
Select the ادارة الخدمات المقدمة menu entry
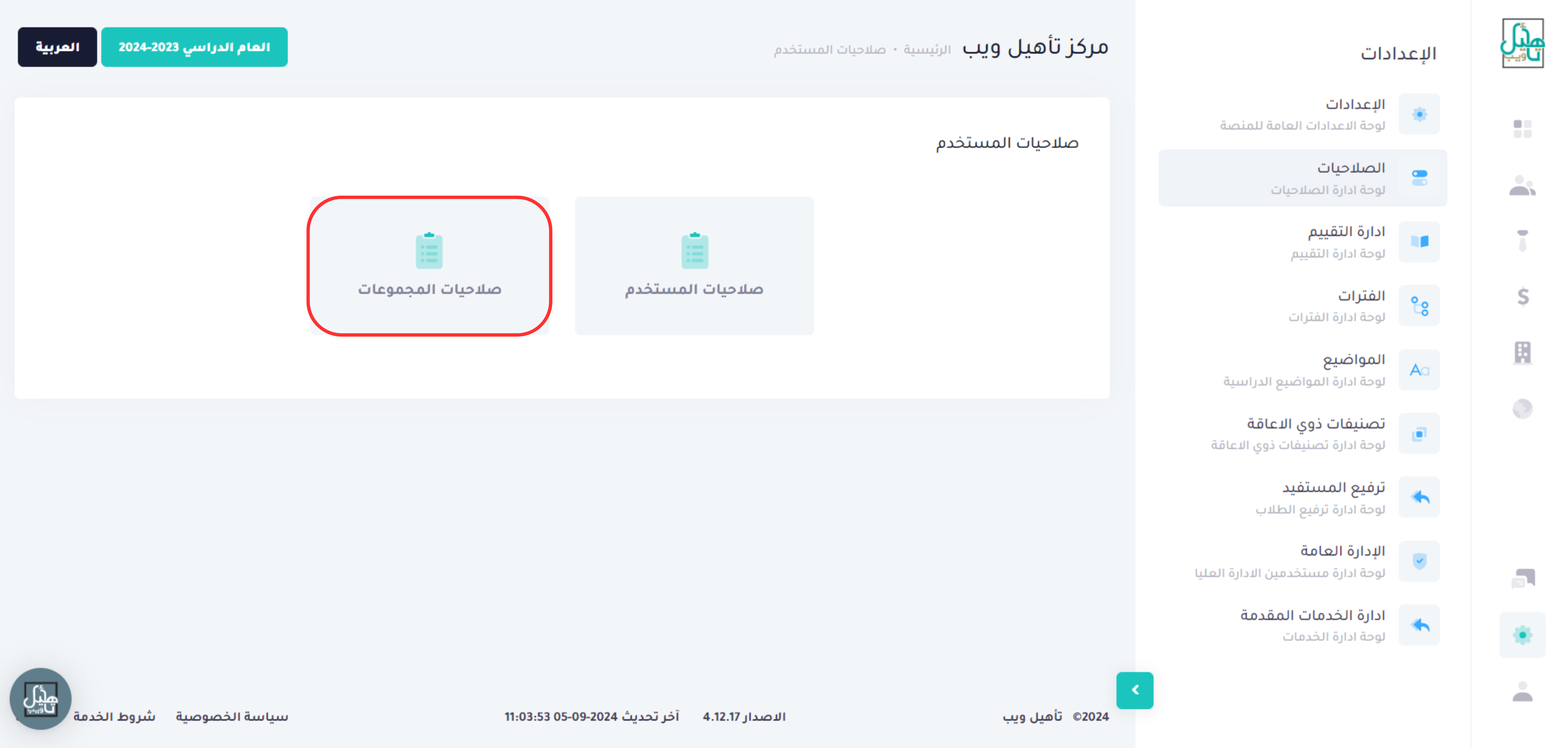(x=1303, y=625)
